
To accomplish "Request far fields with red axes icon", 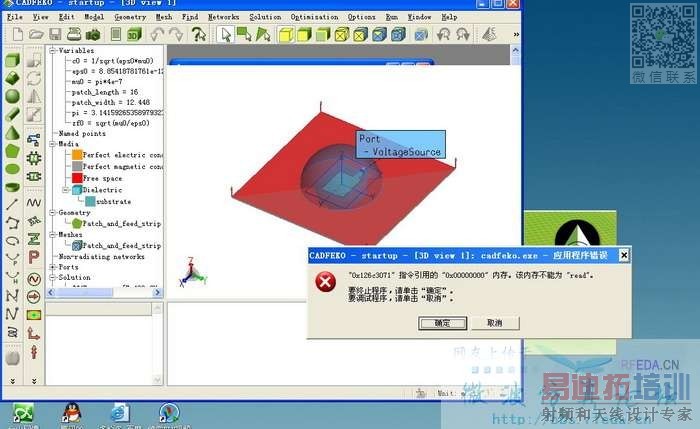I will (x=34, y=333).
